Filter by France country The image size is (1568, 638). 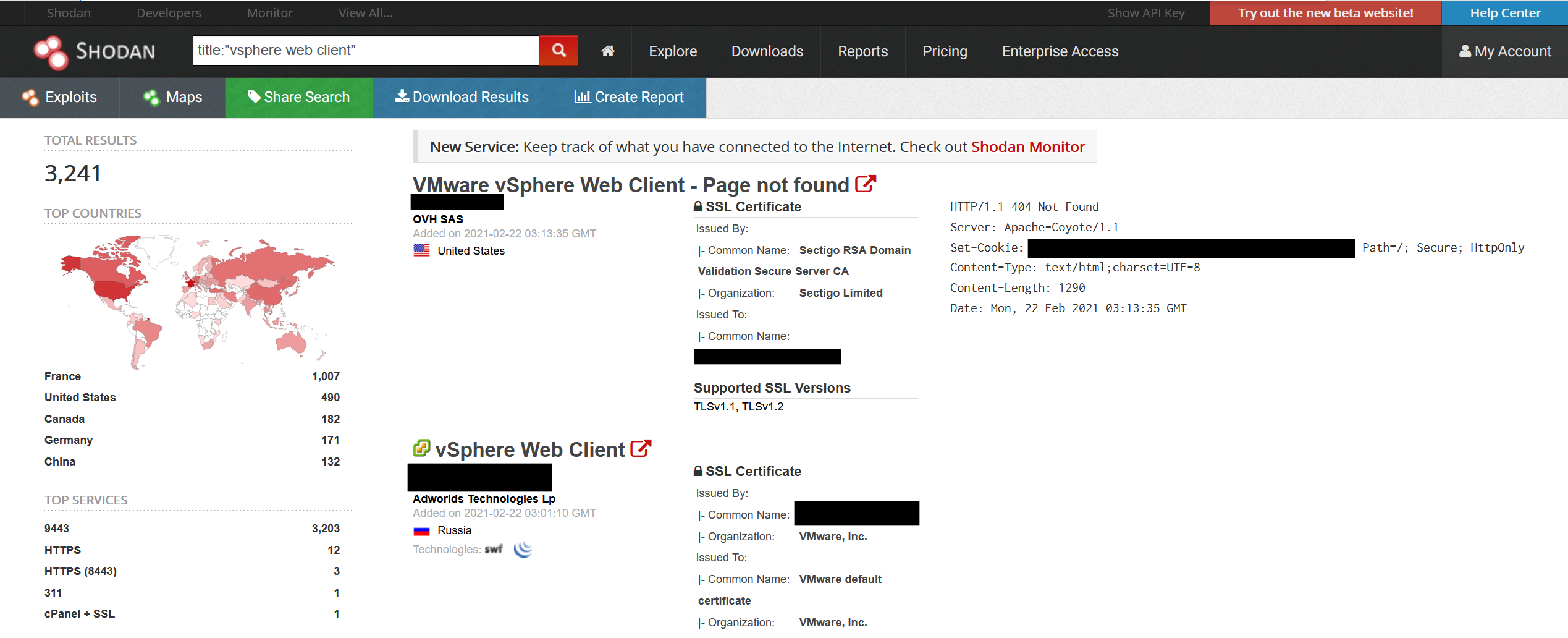62,376
